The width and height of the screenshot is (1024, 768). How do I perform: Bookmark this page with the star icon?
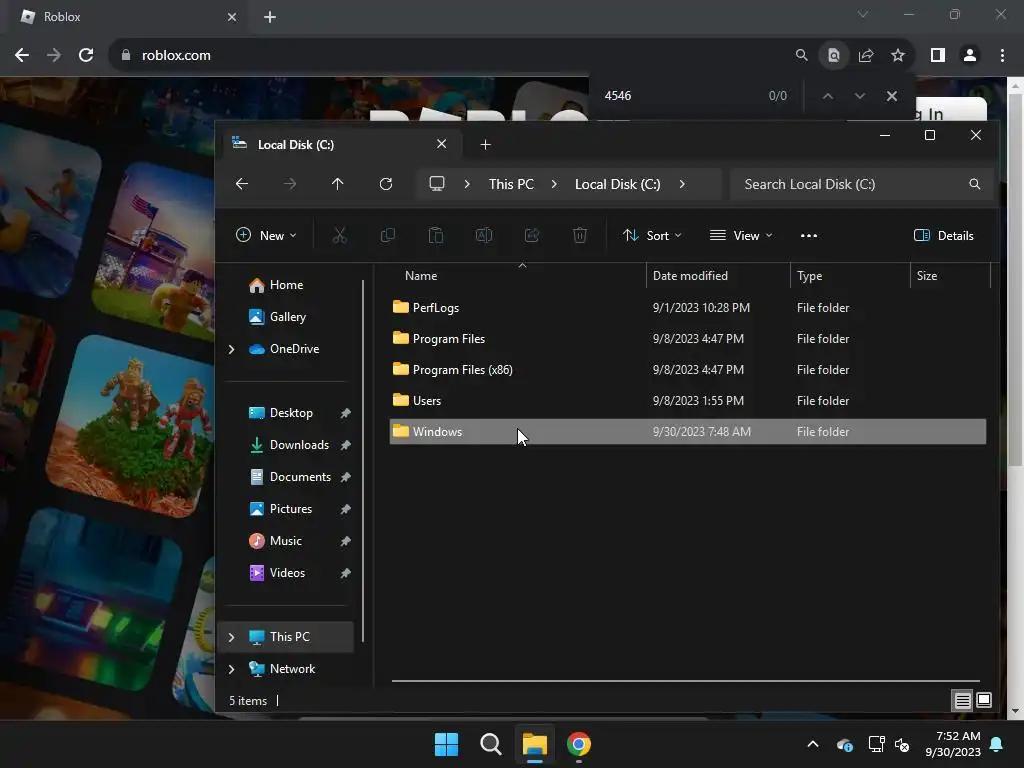click(x=898, y=56)
